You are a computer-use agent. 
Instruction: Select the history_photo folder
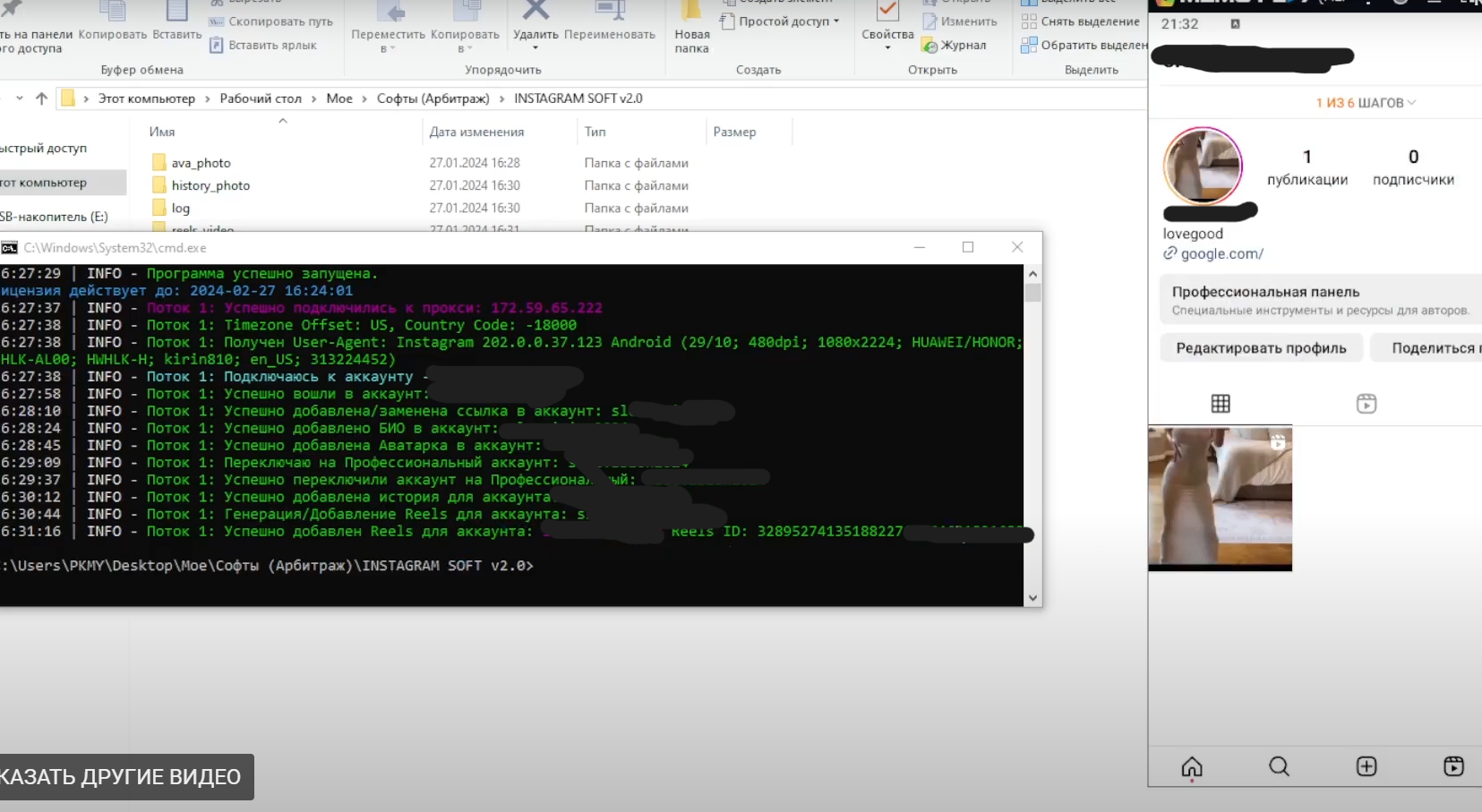(210, 185)
